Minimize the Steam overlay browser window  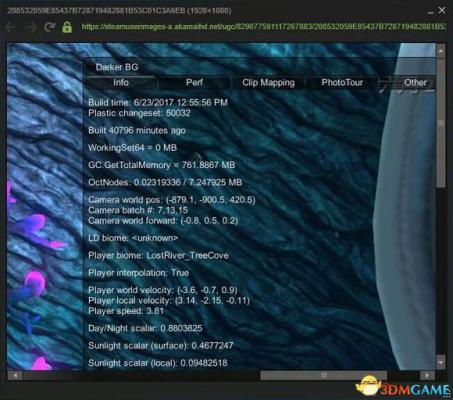[431, 11]
